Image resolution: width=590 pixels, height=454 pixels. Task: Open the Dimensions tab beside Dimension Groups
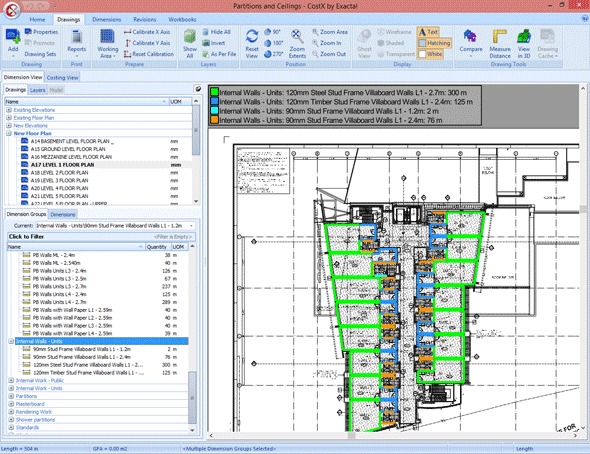[63, 214]
